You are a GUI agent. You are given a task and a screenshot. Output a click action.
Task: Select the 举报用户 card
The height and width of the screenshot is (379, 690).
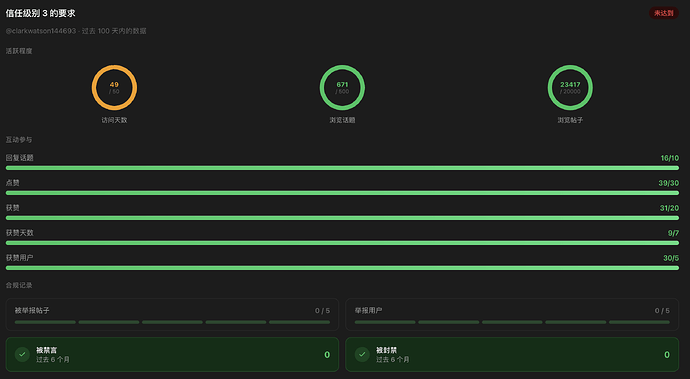point(512,314)
